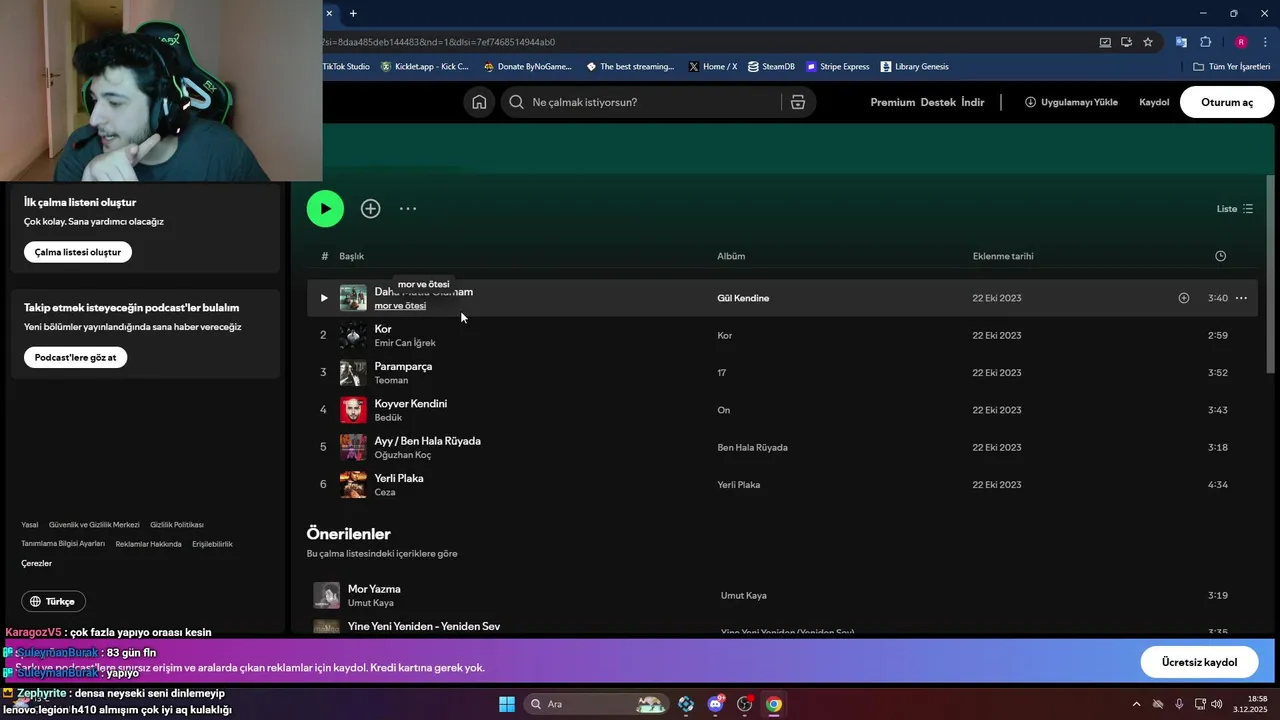
Task: Open playlist three-dot more options
Action: [x=408, y=209]
